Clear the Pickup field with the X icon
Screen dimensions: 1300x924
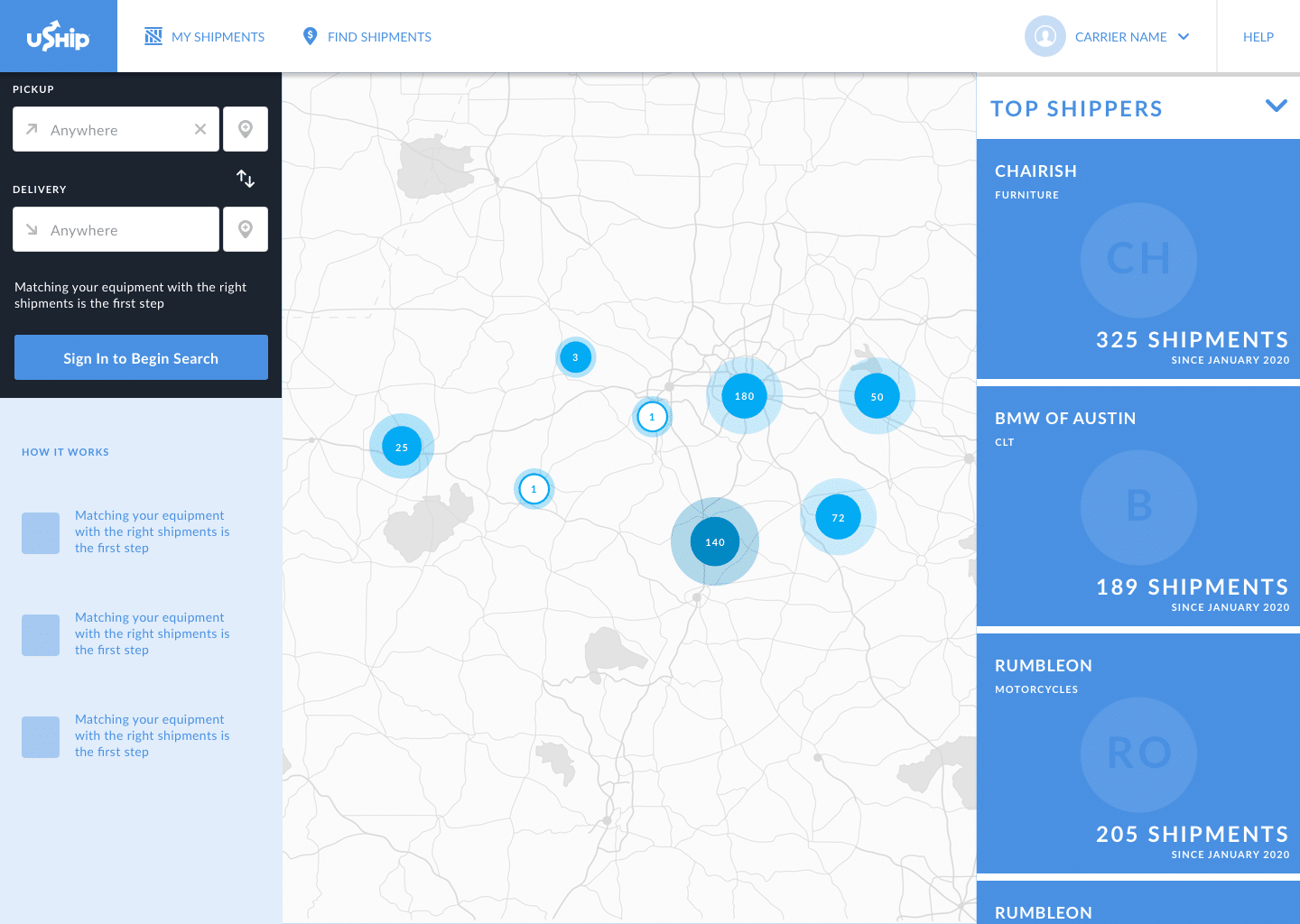coord(200,129)
